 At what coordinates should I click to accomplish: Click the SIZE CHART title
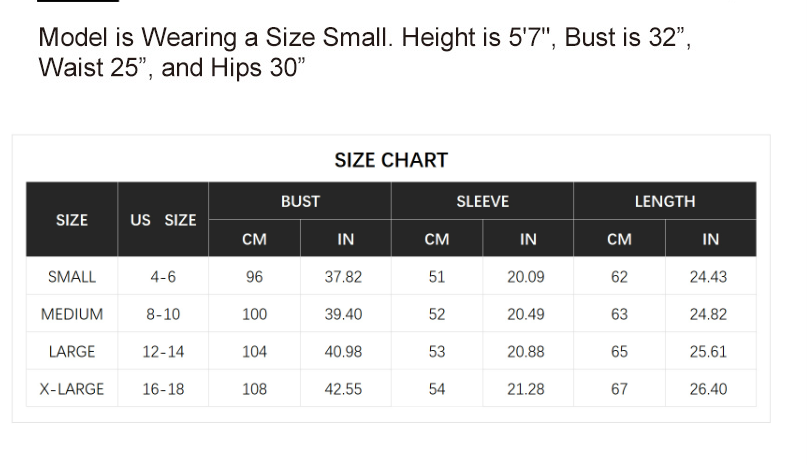391,160
